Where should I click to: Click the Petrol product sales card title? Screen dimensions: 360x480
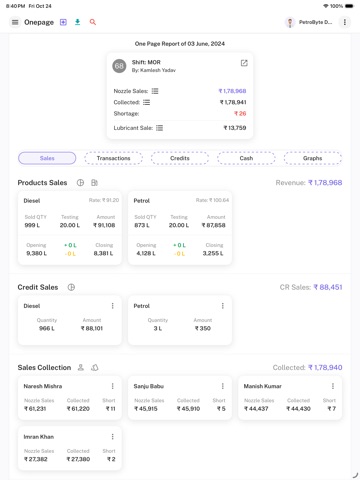pyautogui.click(x=142, y=201)
